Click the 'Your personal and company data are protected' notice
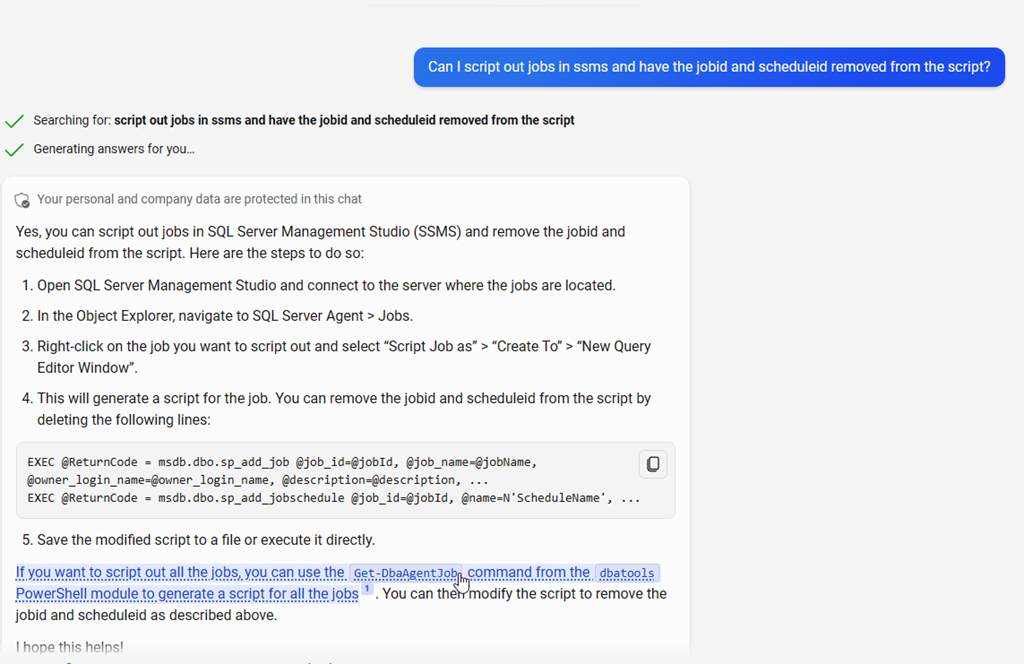This screenshot has width=1024, height=664. (x=199, y=199)
